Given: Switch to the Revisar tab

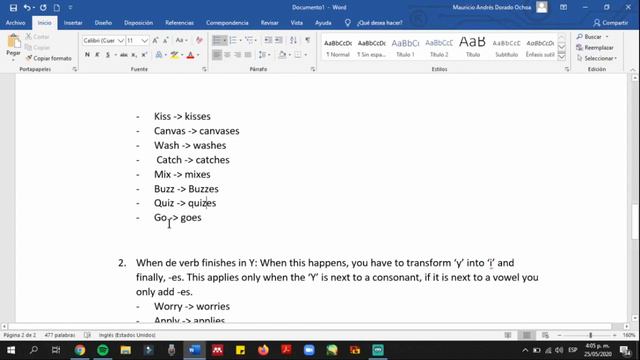Looking at the screenshot, I should (x=269, y=23).
